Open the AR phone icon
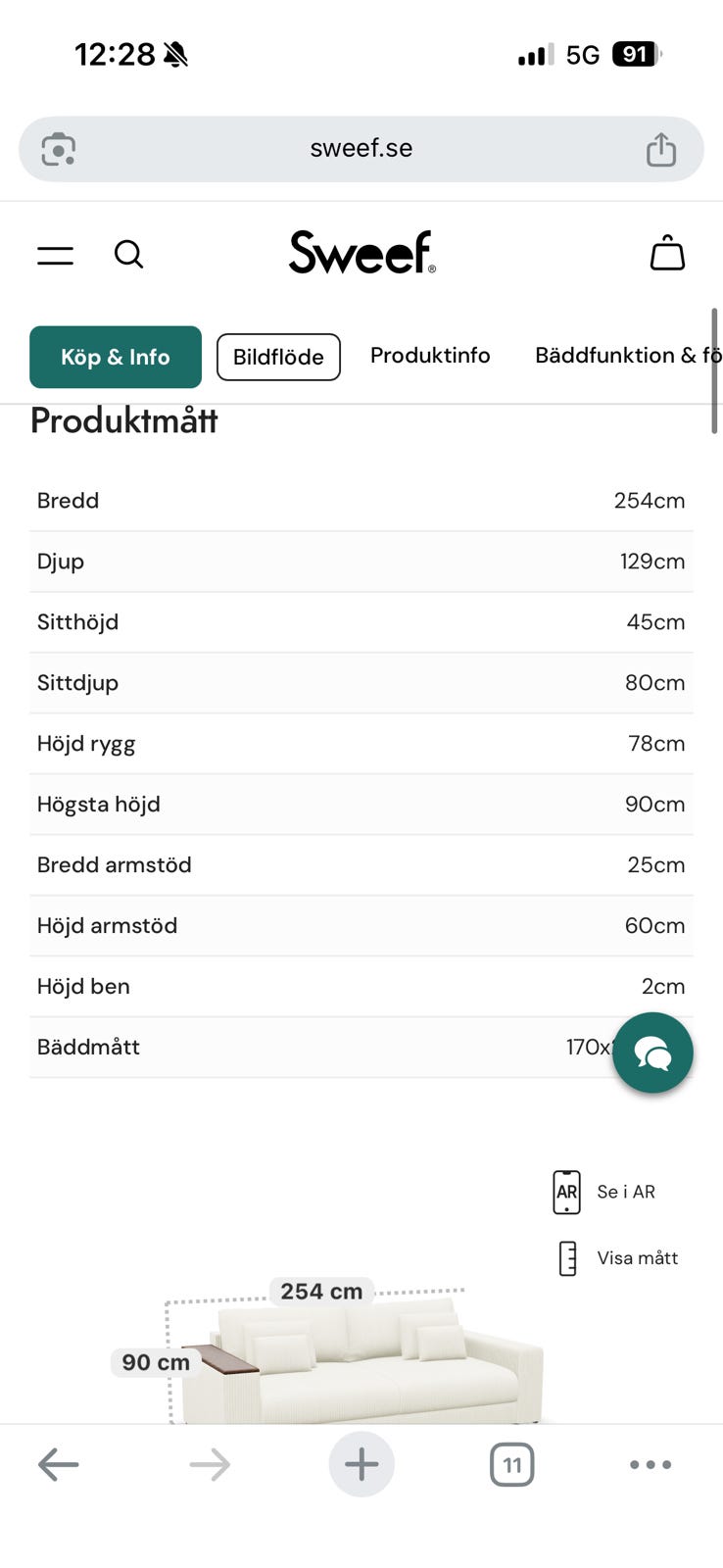Image resolution: width=723 pixels, height=1568 pixels. (566, 1192)
